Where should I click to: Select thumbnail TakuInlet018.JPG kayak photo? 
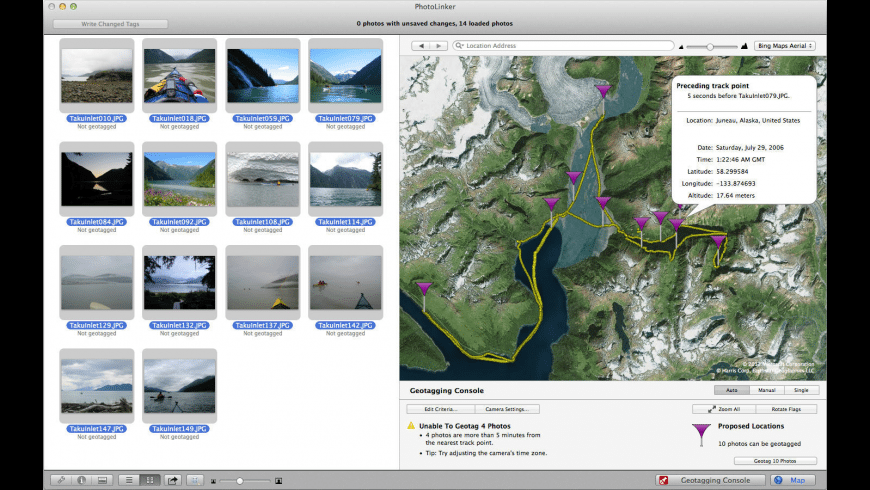pos(180,75)
